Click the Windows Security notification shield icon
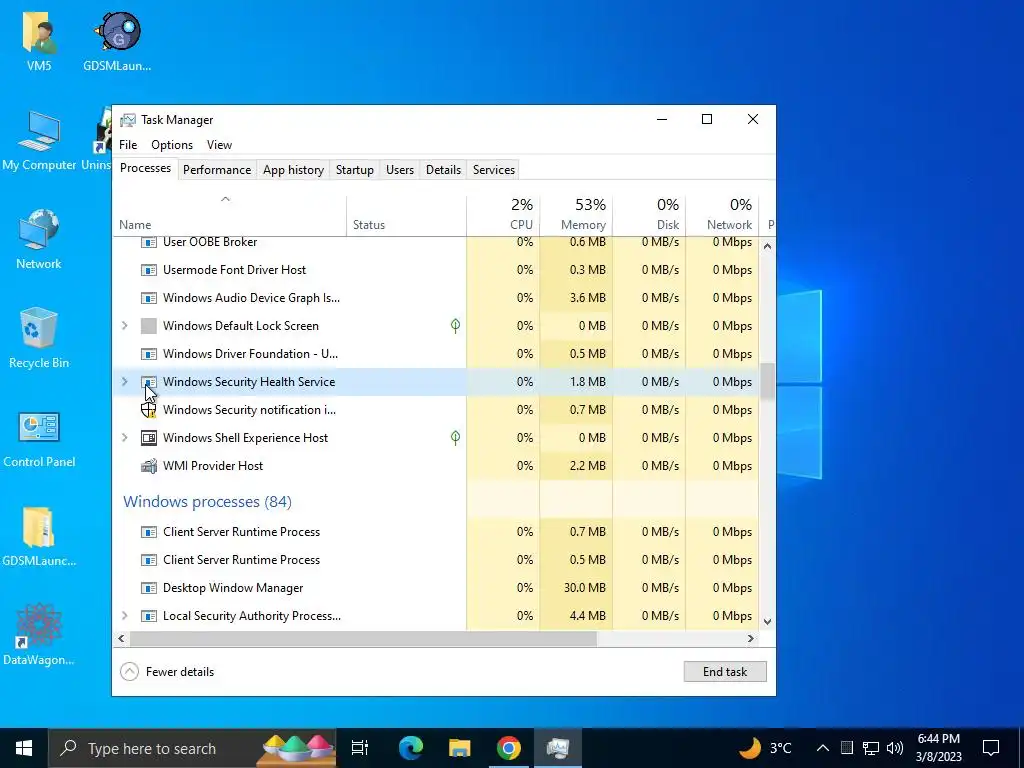Viewport: 1024px width, 768px height. tap(149, 410)
